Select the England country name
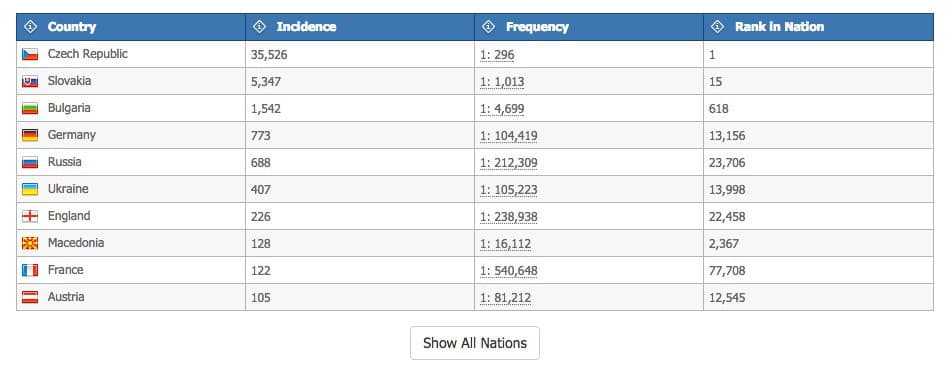The width and height of the screenshot is (950, 372). click(69, 216)
